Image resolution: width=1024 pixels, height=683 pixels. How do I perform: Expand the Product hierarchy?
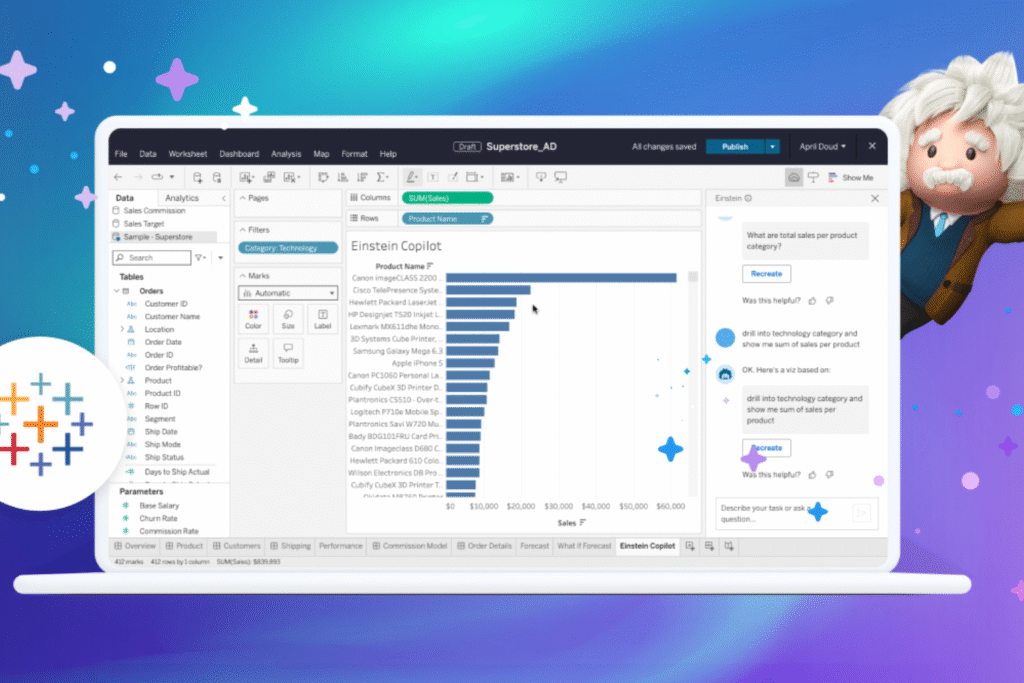point(122,380)
